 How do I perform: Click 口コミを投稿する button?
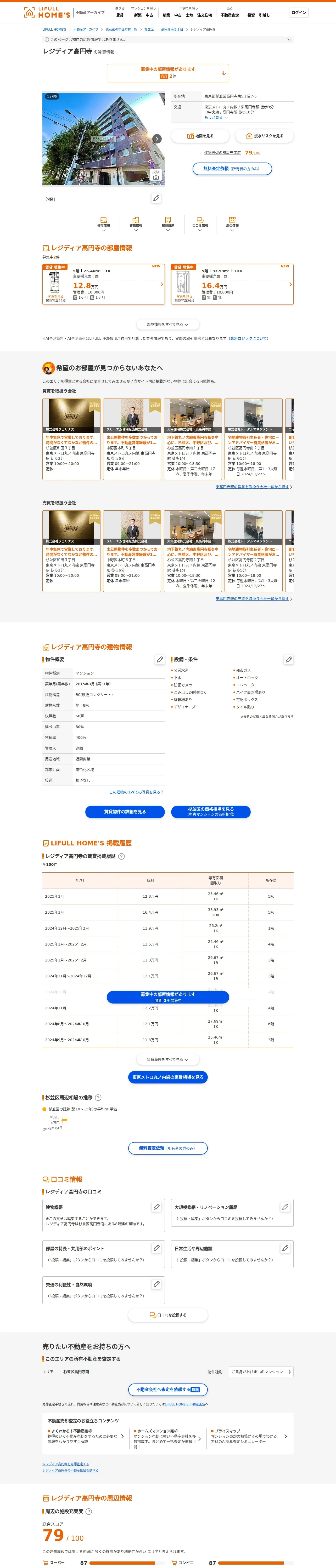tap(168, 1315)
